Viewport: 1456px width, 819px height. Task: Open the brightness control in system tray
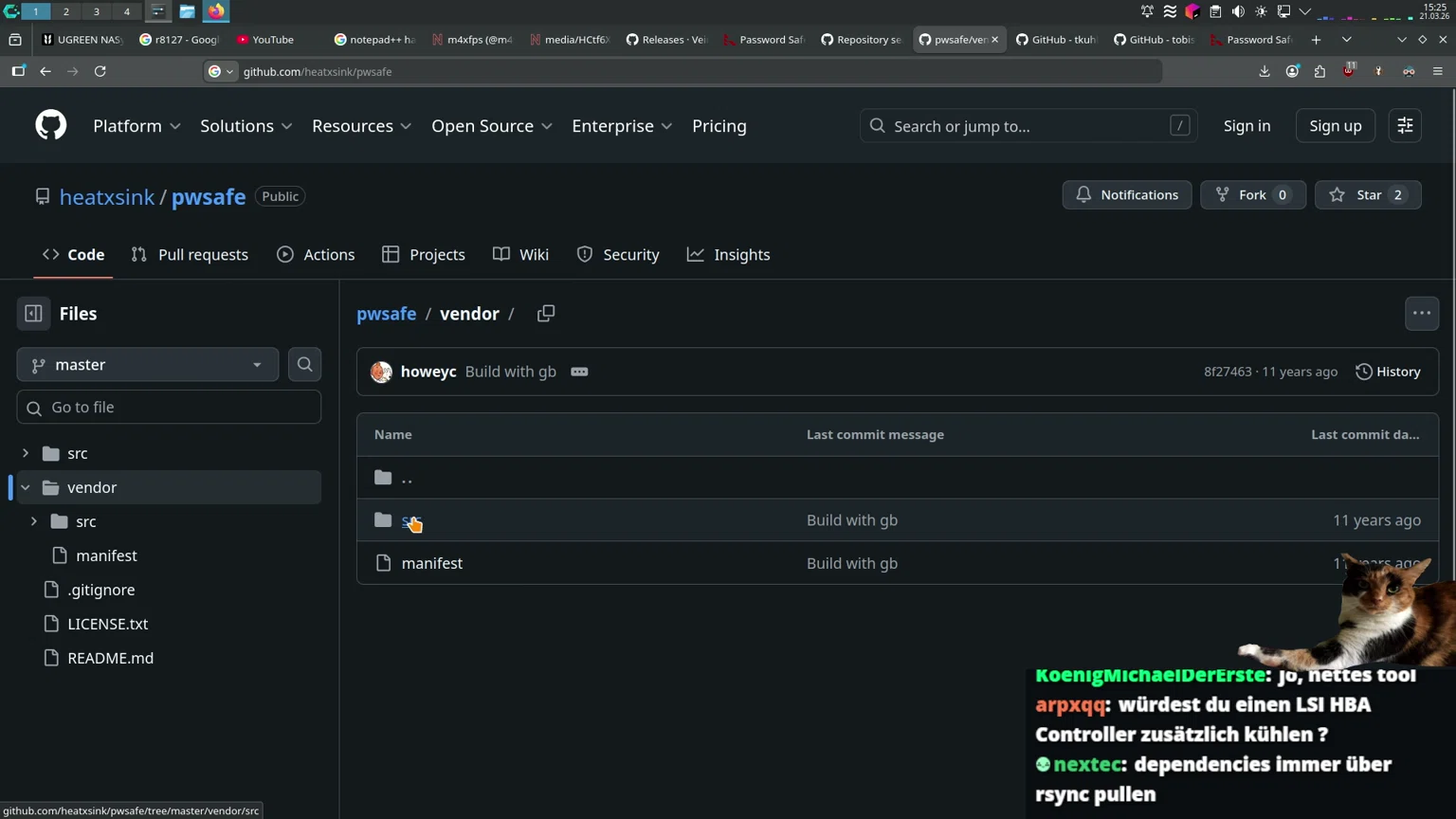click(1261, 11)
